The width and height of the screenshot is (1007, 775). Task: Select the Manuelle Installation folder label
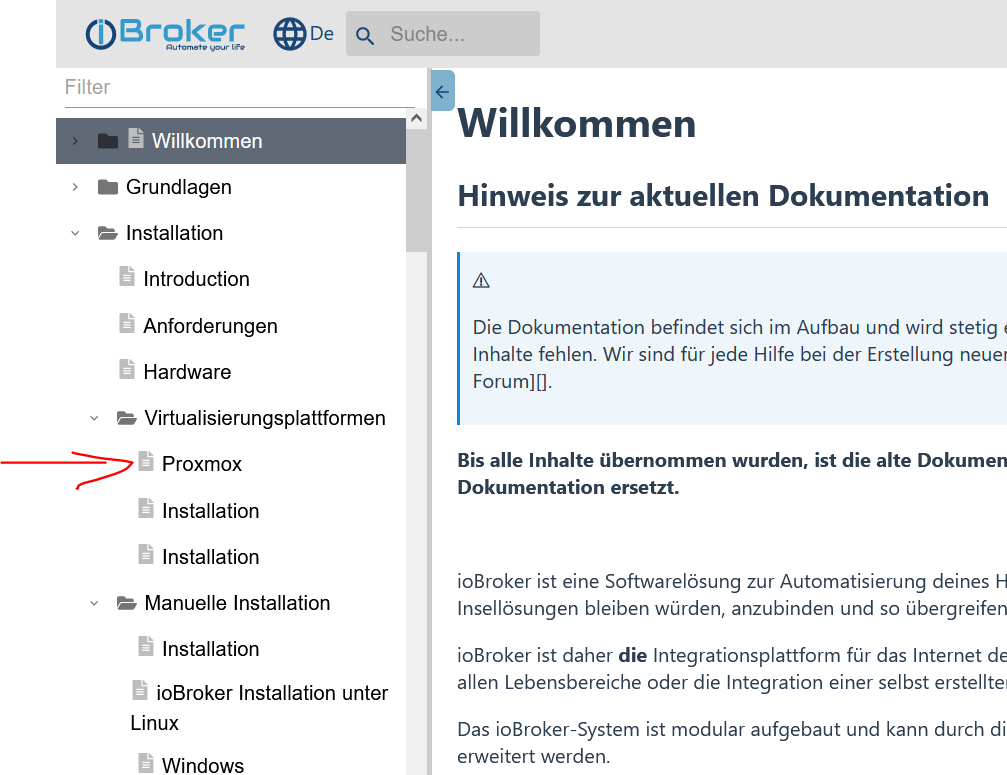(x=237, y=603)
